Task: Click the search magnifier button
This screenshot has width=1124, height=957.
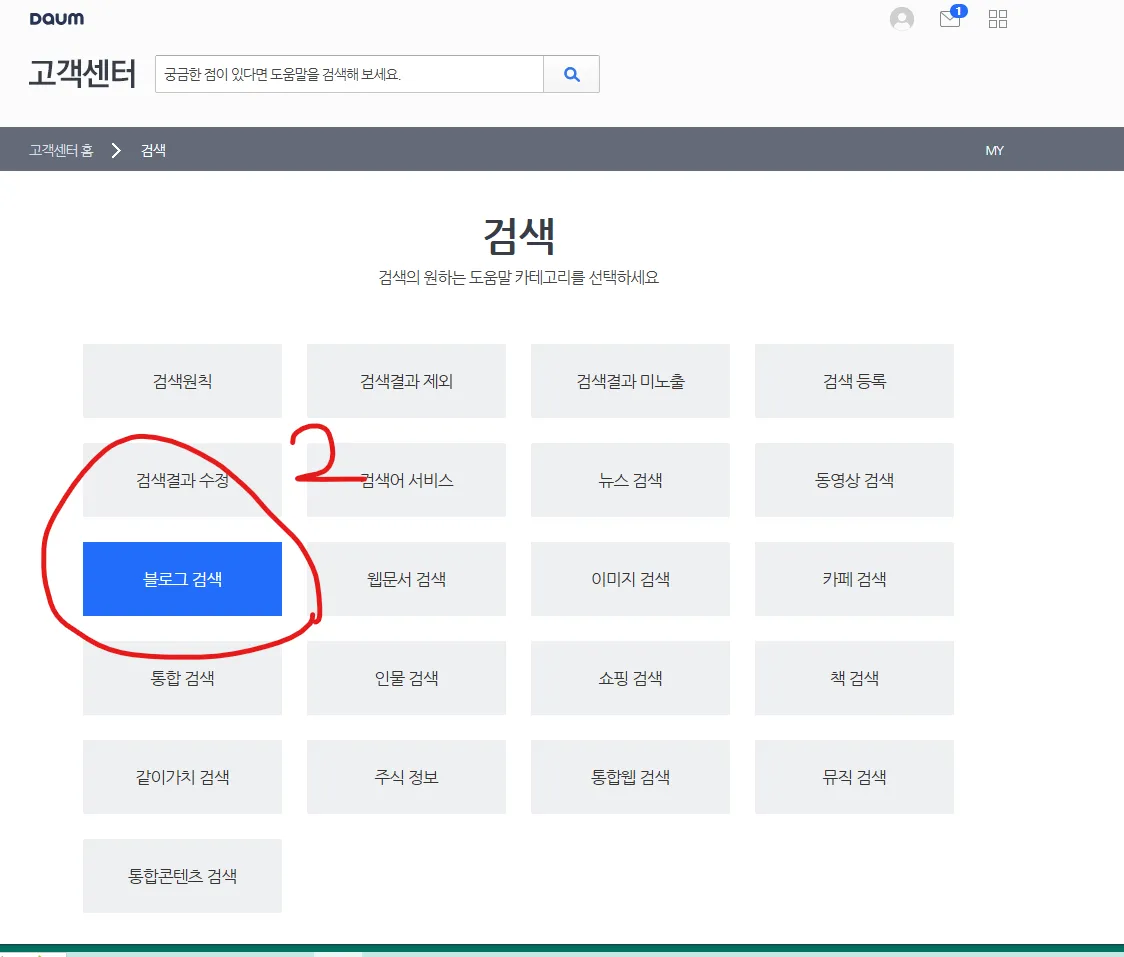Action: click(571, 74)
